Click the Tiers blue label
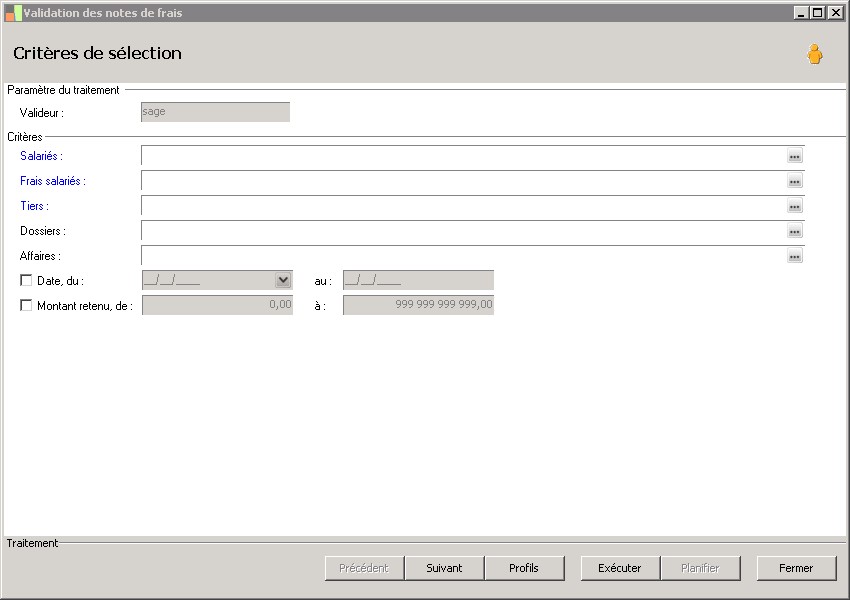 [x=34, y=206]
